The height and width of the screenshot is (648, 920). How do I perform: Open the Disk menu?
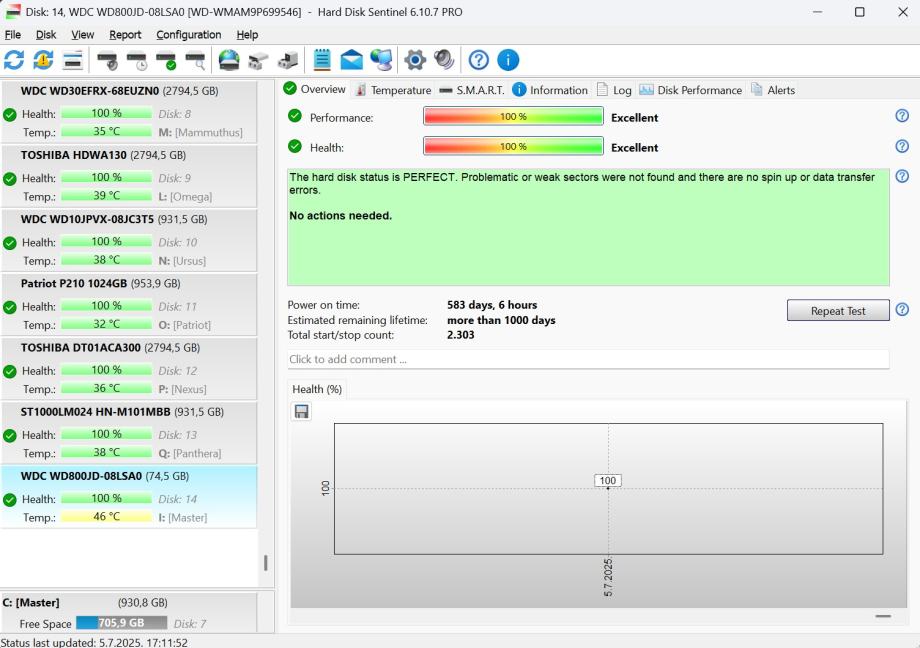pos(46,35)
